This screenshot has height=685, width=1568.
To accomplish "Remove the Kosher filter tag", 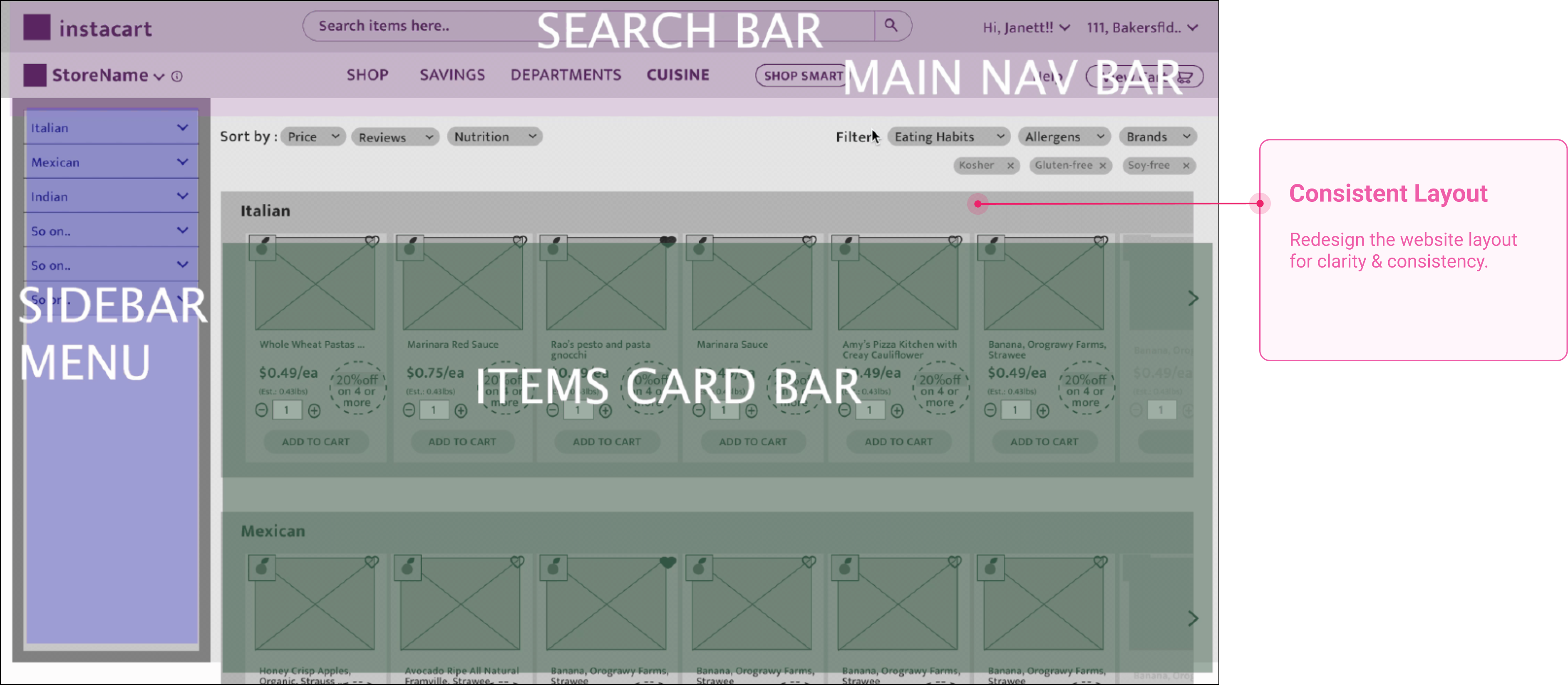I will tap(1010, 166).
